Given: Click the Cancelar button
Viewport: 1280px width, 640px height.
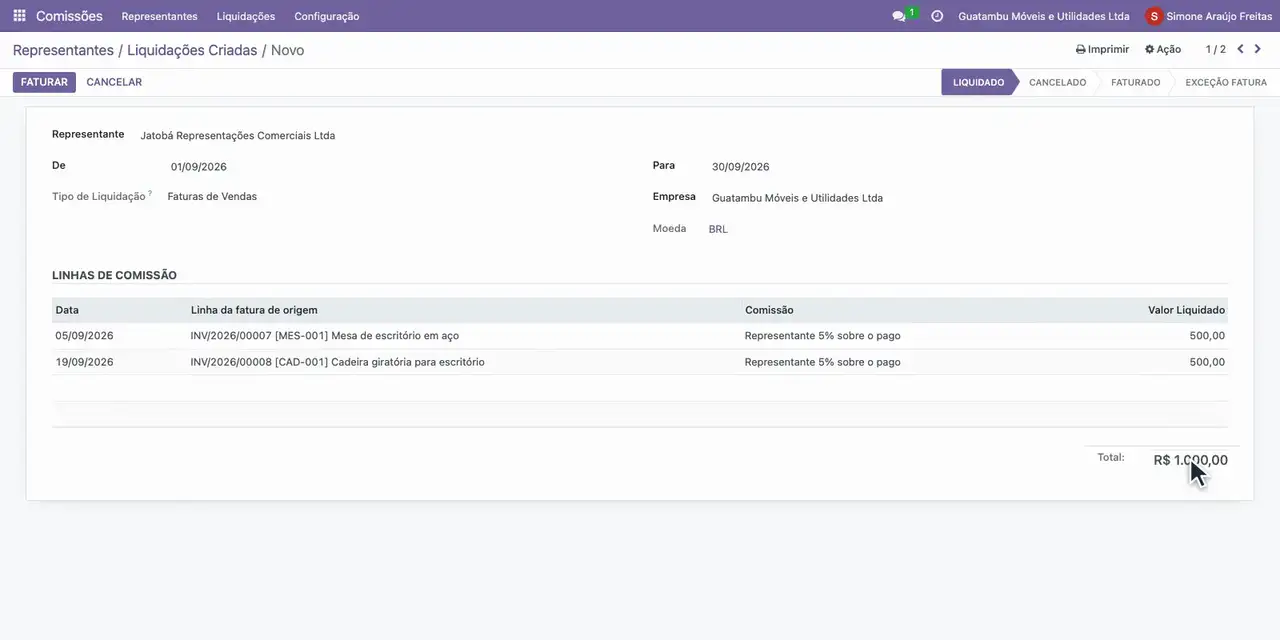Looking at the screenshot, I should (x=114, y=82).
